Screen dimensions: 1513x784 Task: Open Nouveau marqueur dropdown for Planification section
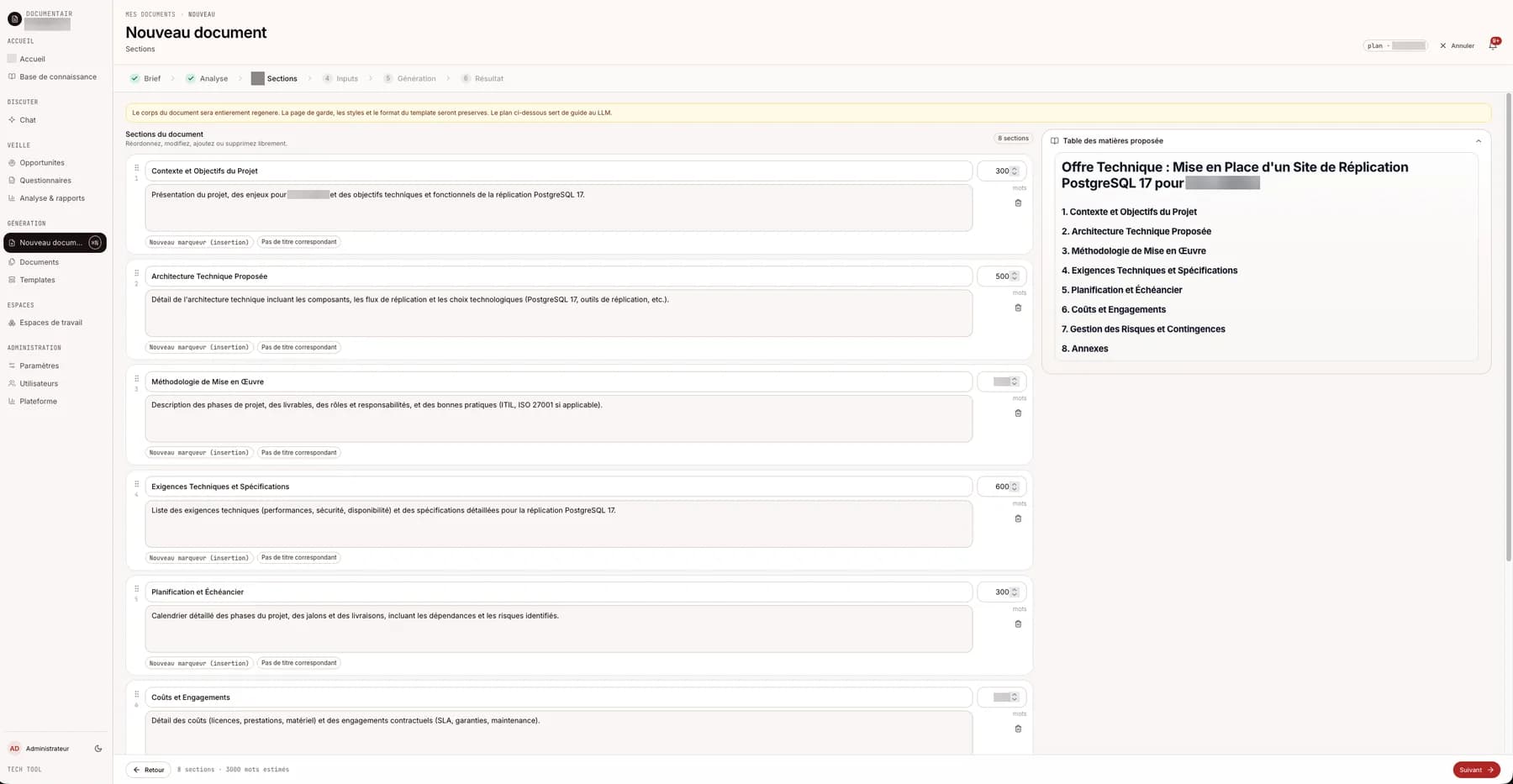199,663
